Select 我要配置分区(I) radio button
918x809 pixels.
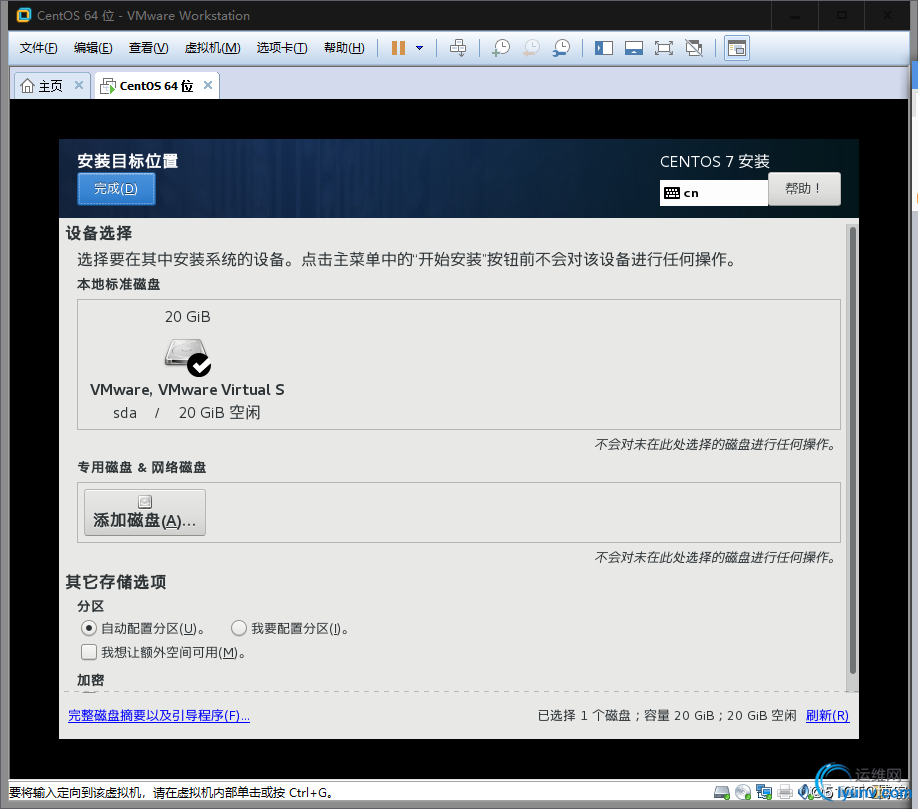tap(238, 628)
